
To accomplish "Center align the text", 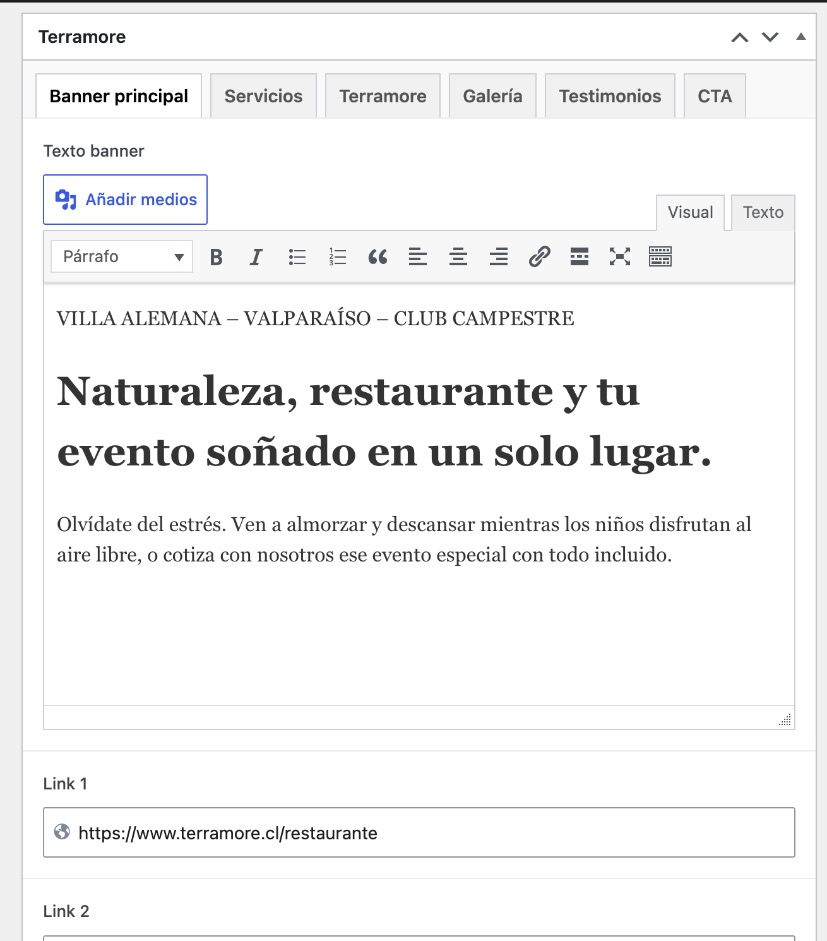I will click(x=458, y=257).
